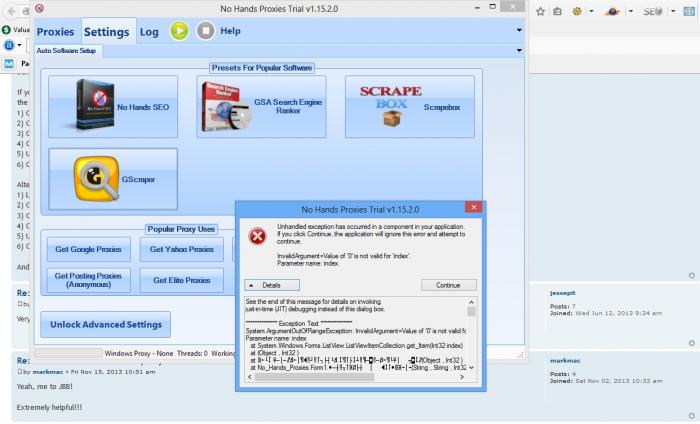
Task: Click the exception details horizontal scrollbar
Action: click(x=314, y=377)
